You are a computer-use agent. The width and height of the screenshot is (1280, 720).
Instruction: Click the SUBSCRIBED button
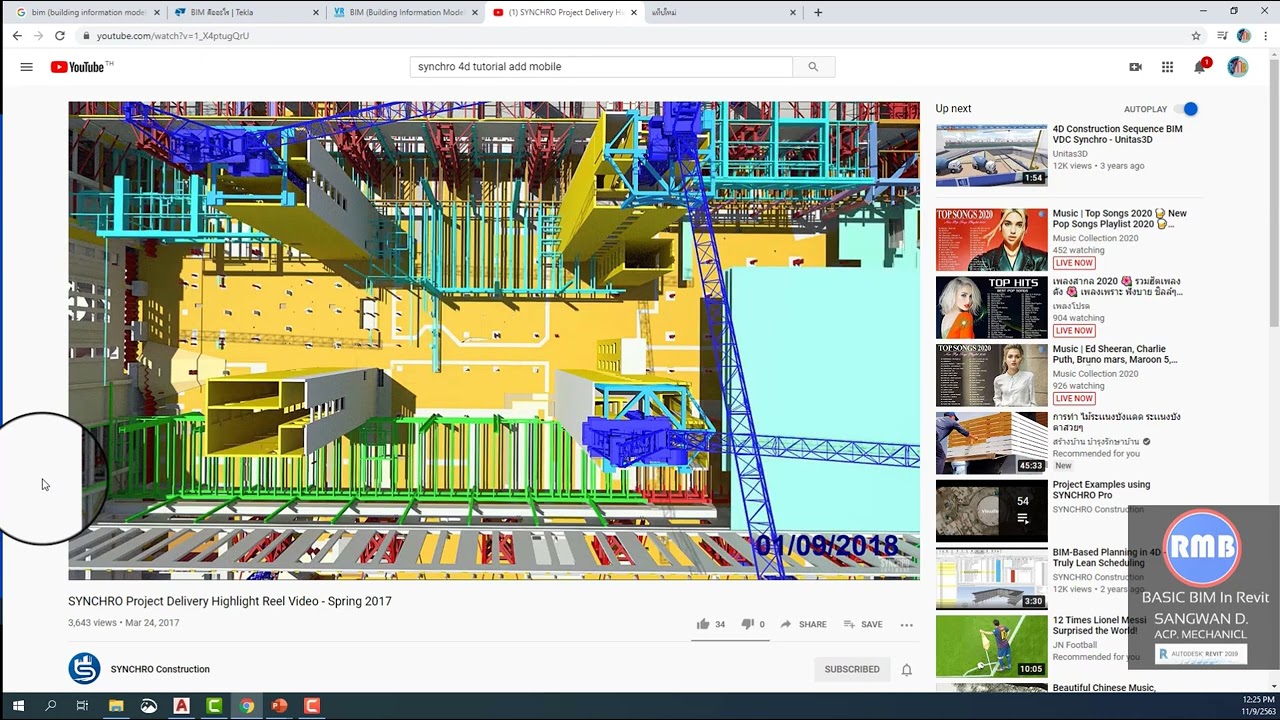click(x=852, y=669)
